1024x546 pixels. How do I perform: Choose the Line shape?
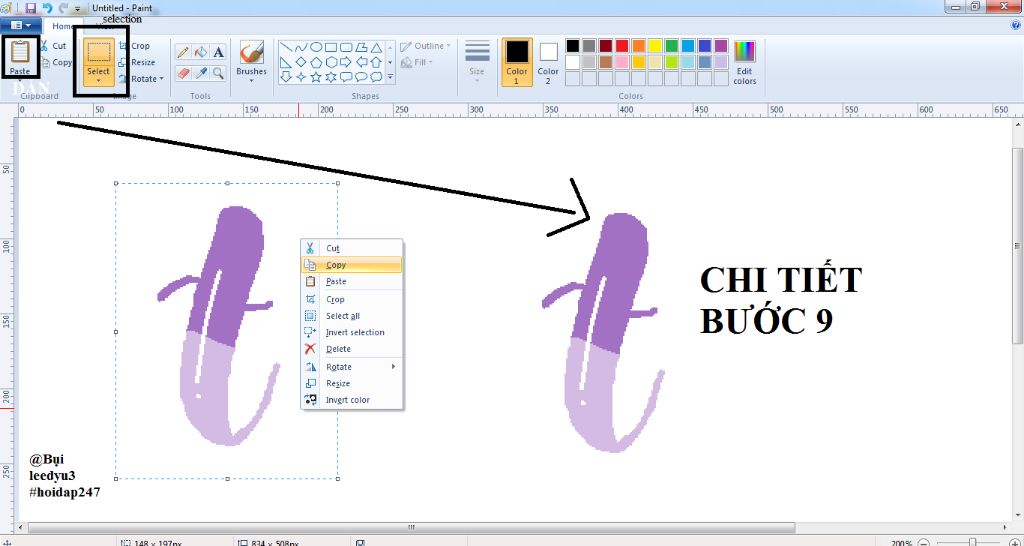point(285,48)
